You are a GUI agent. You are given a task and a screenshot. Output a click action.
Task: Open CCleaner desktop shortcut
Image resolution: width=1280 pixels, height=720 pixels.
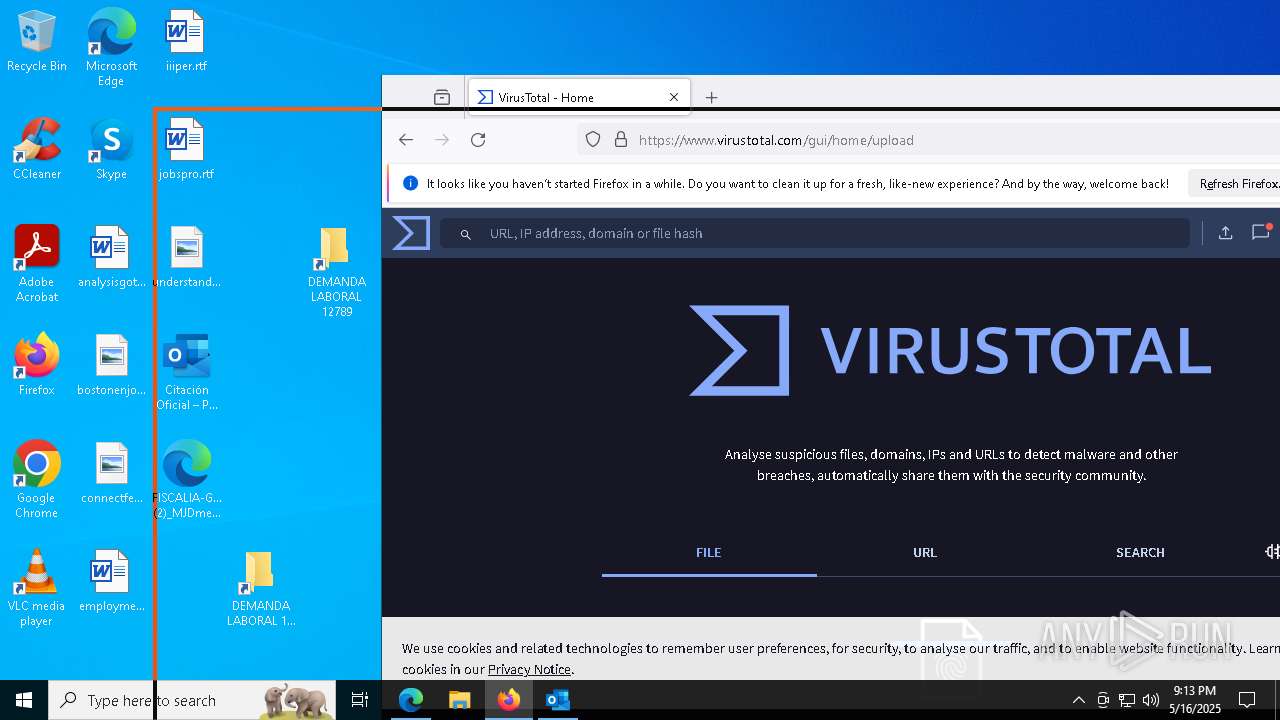pos(37,150)
